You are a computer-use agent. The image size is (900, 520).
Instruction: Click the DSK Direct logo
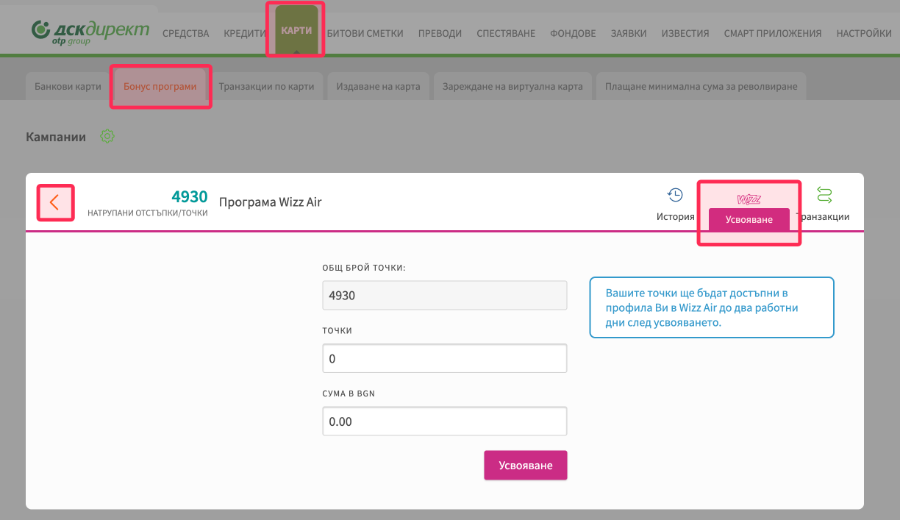tap(90, 32)
